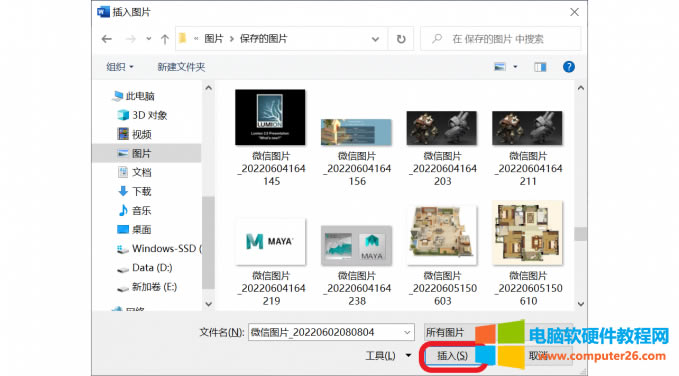Expand the address bar history dropdown
Viewport: 679px width, 376px height.
point(375,39)
